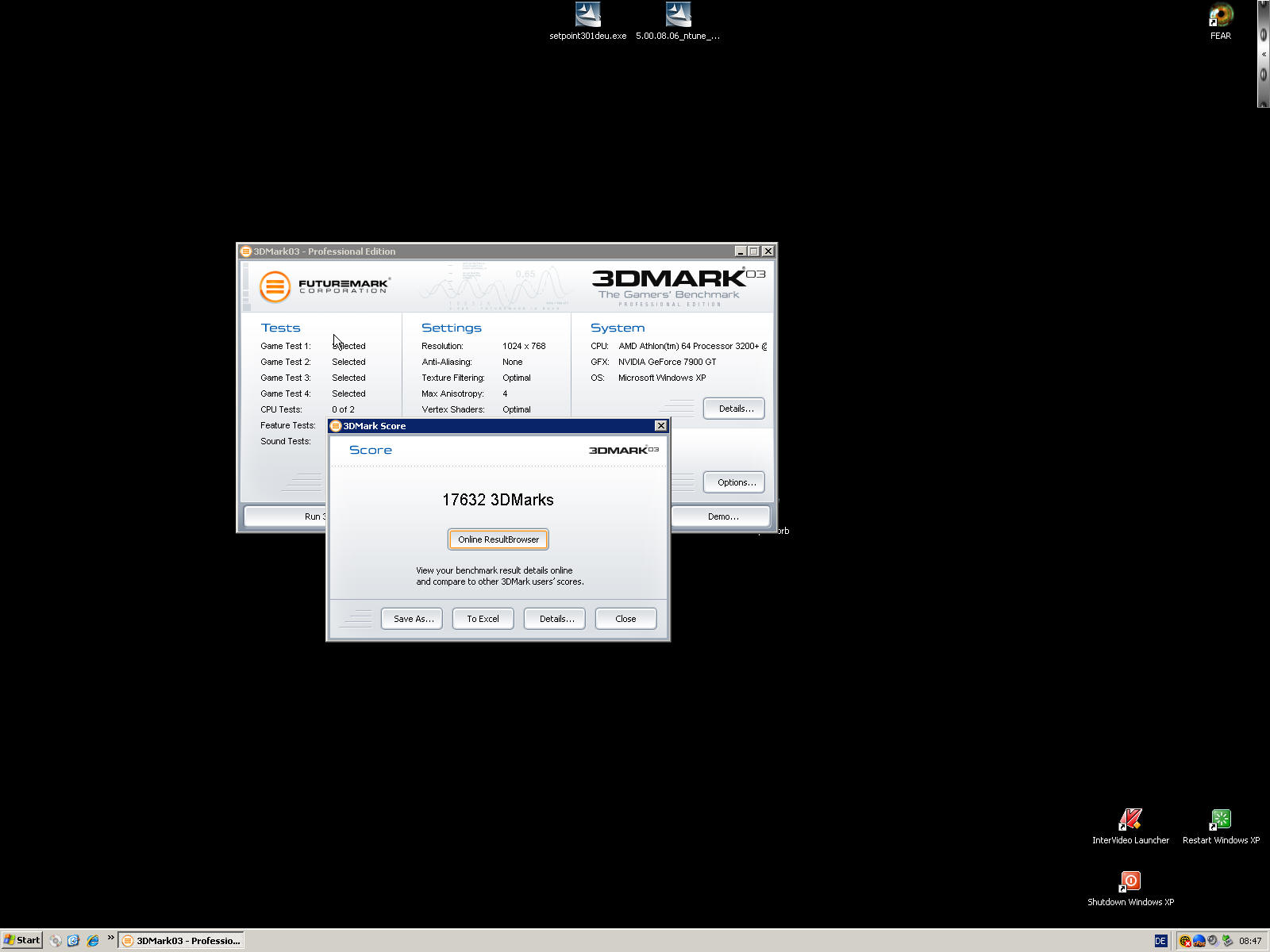Select the InterVideo Launcher desktop shortcut

tap(1130, 826)
